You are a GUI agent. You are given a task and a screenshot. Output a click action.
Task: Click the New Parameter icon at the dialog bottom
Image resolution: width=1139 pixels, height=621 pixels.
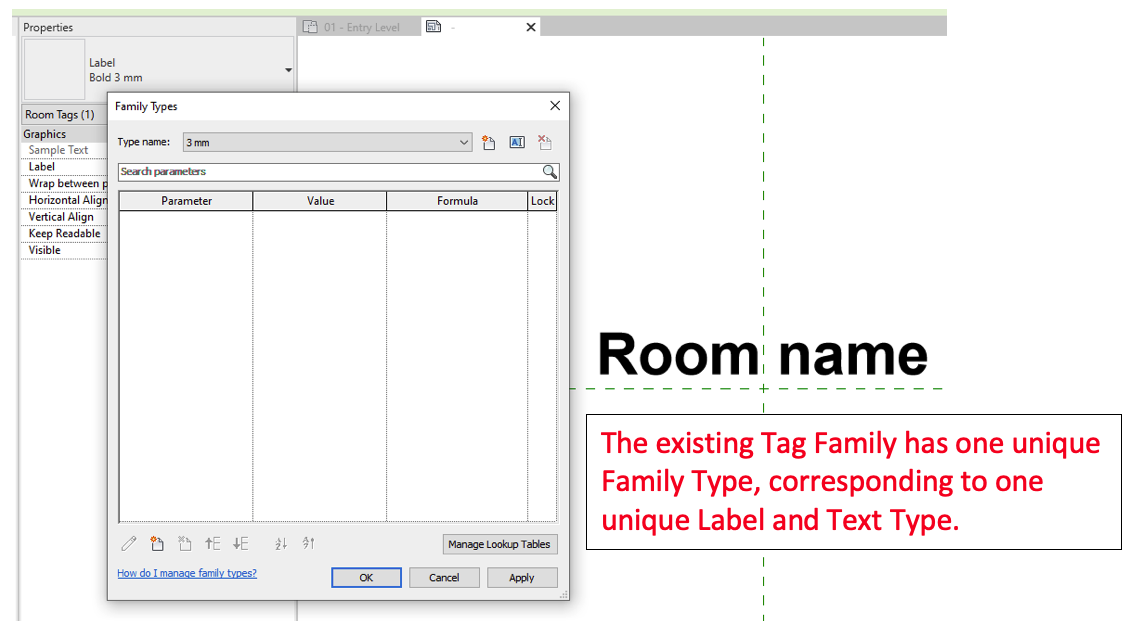click(x=157, y=543)
